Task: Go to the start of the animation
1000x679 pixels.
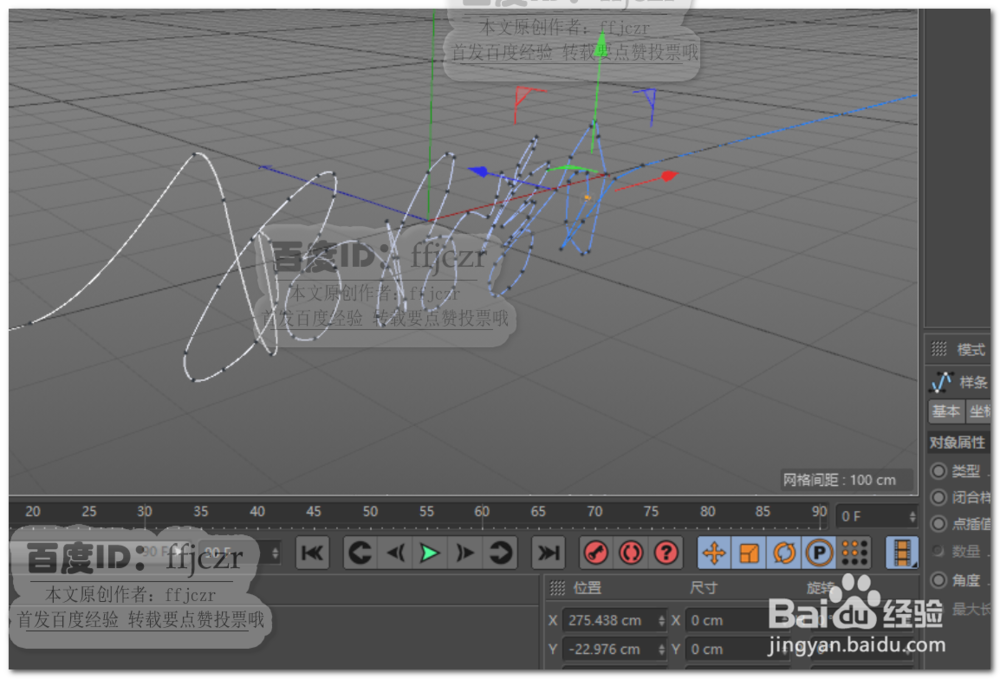Action: click(312, 553)
